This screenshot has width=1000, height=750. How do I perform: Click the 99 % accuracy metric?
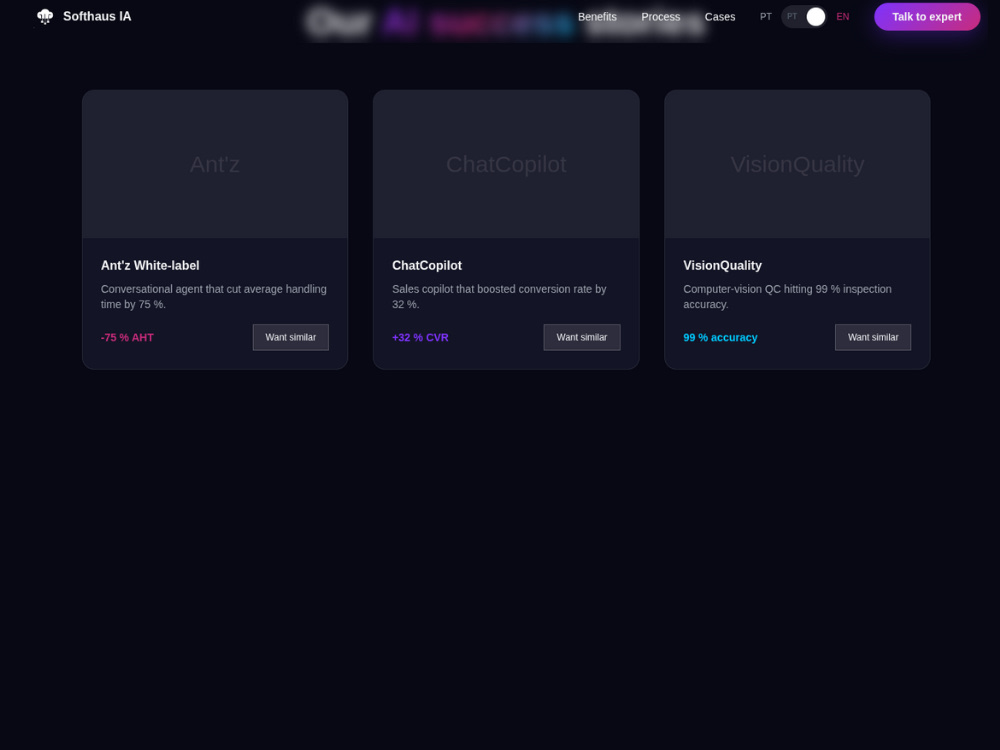pos(720,337)
